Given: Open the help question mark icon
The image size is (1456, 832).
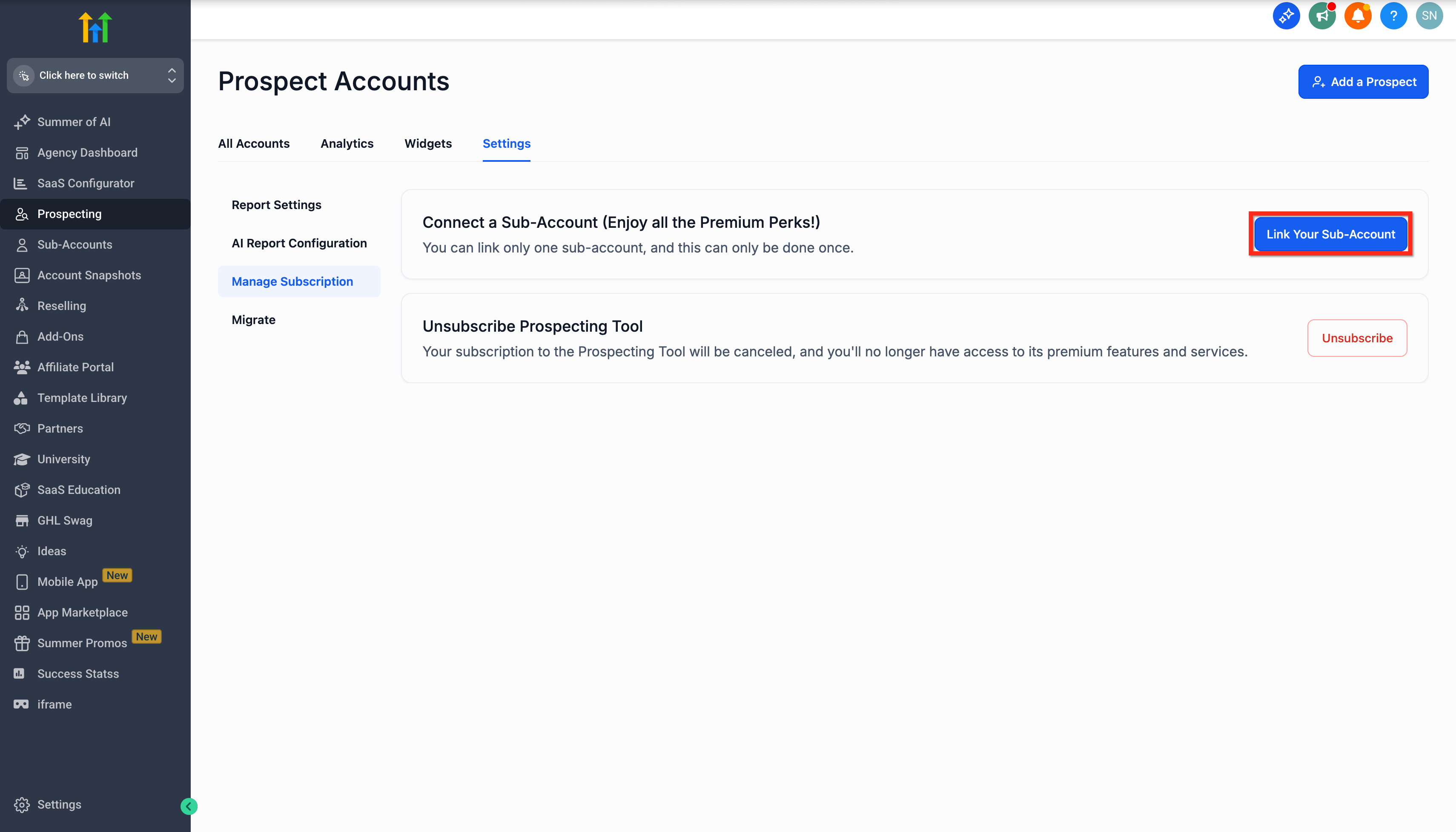Looking at the screenshot, I should (x=1393, y=16).
